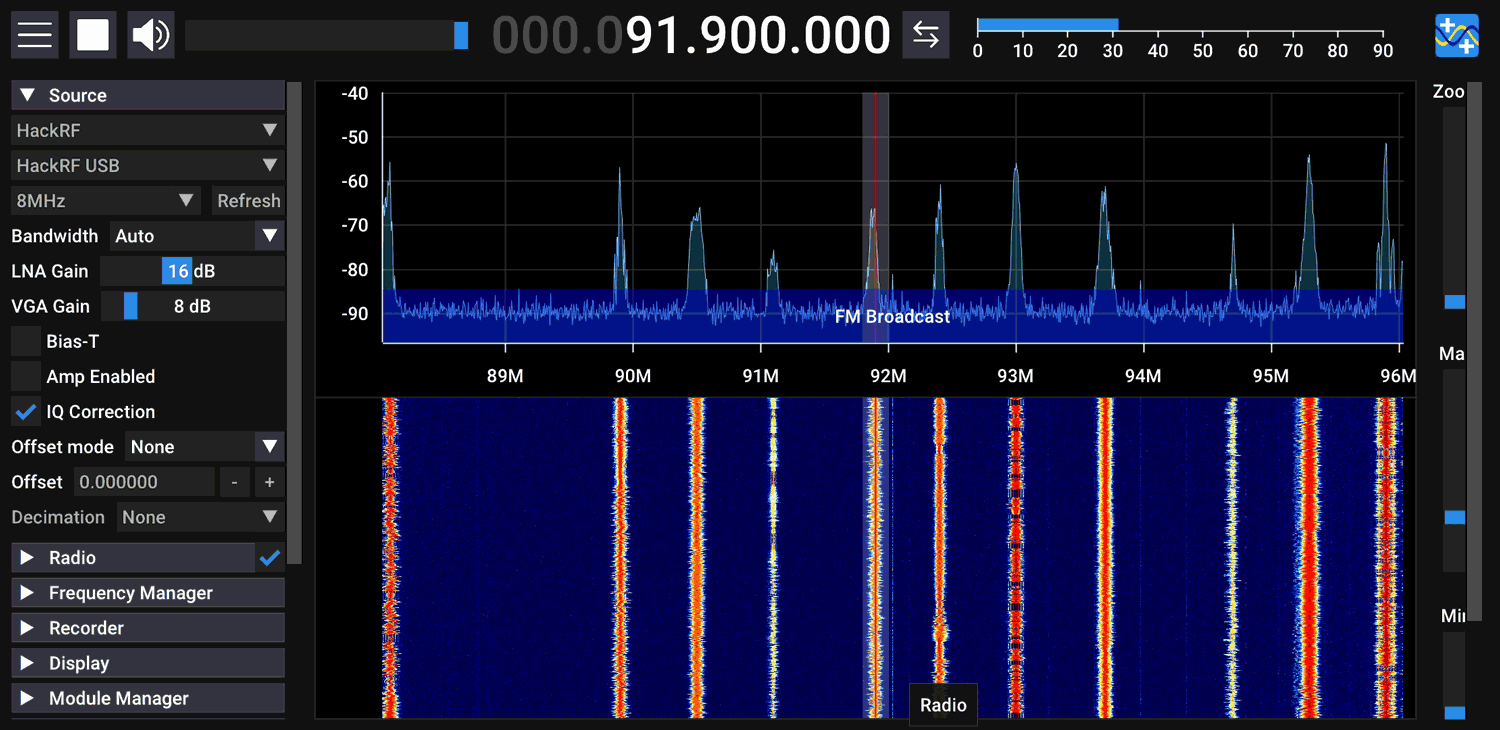Image resolution: width=1500 pixels, height=730 pixels.
Task: Expand the Module Manager section
Action: click(x=148, y=698)
